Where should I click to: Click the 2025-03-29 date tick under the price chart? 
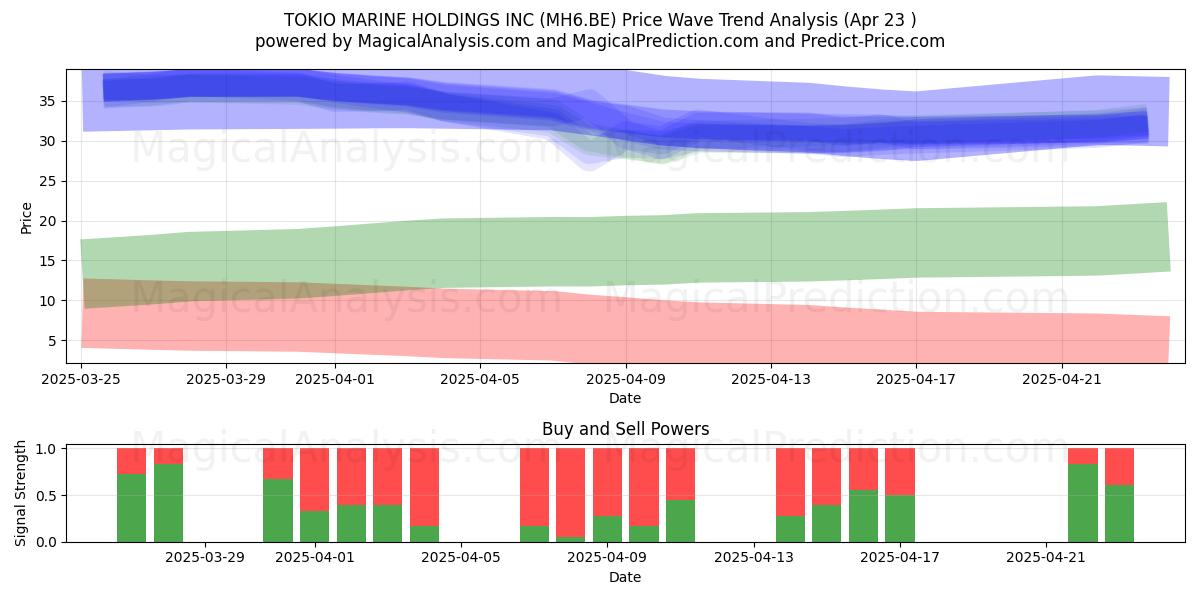pyautogui.click(x=226, y=379)
